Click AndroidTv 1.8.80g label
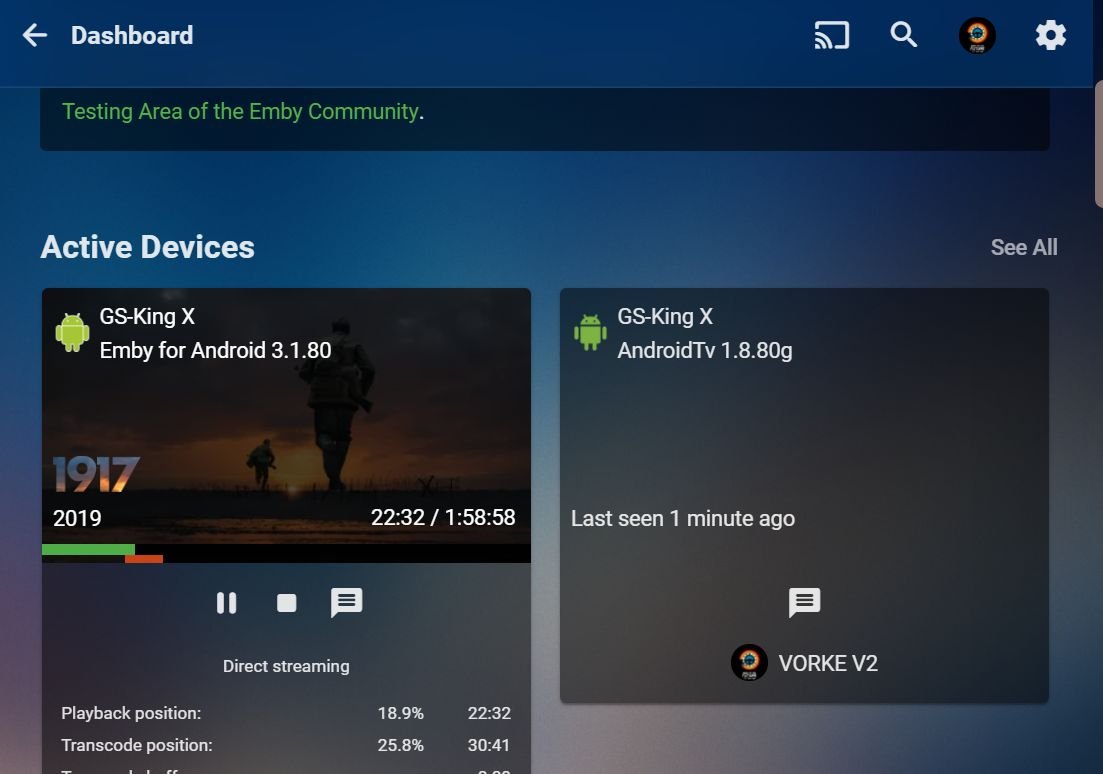1103x774 pixels. (705, 350)
